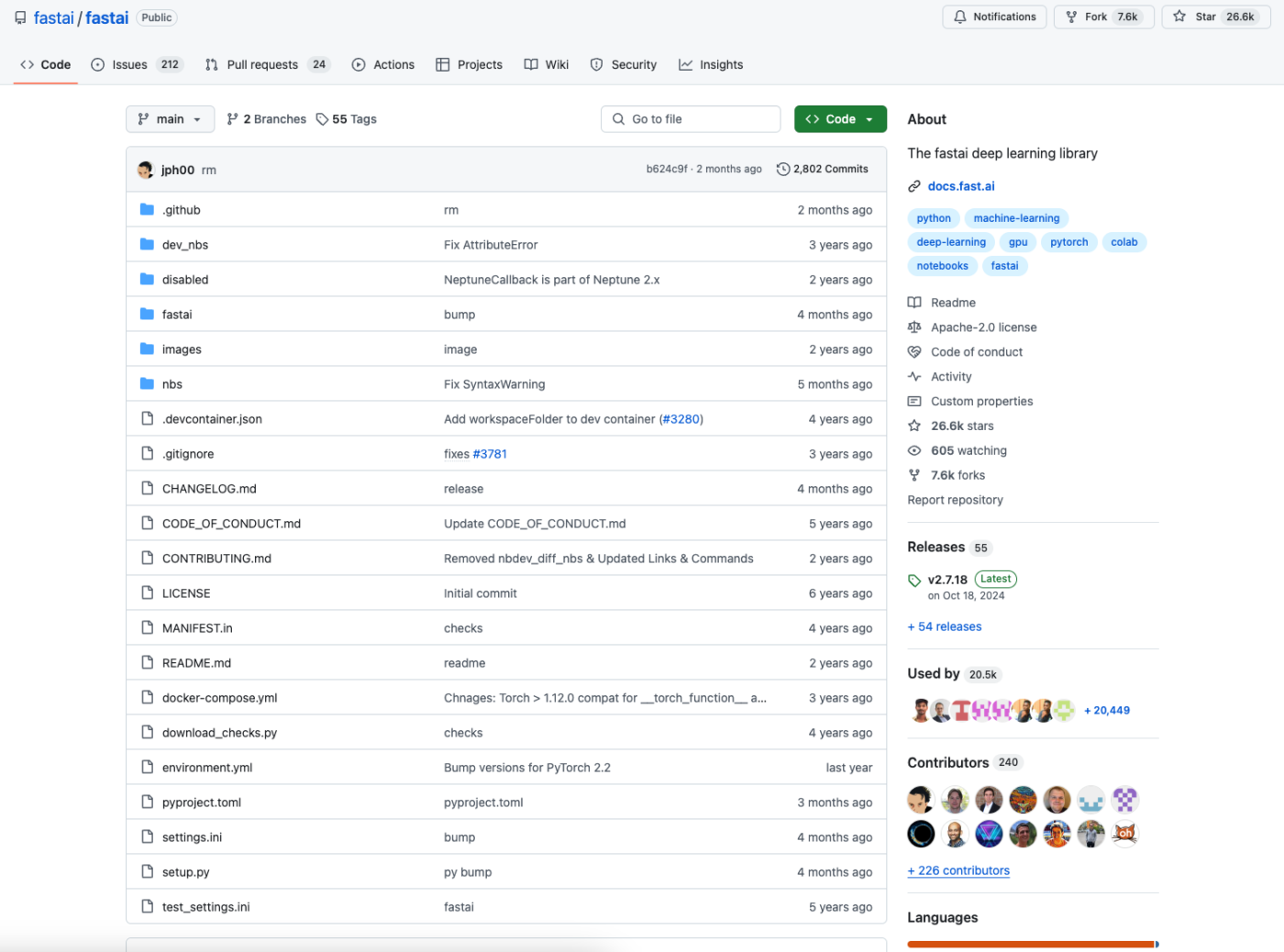Image resolution: width=1284 pixels, height=952 pixels.
Task: Click the pytorch topic tag
Action: [1069, 242]
